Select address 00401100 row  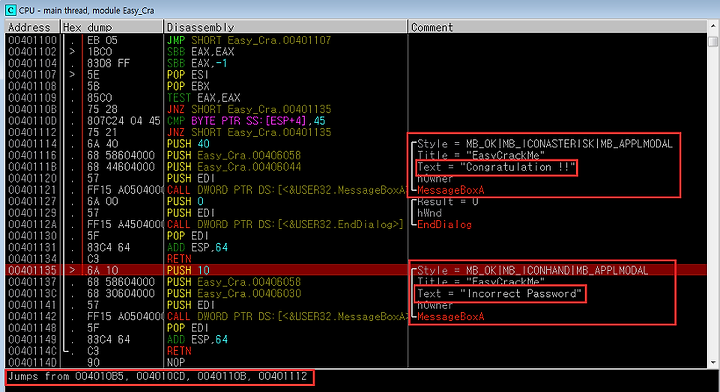[x=356, y=40]
